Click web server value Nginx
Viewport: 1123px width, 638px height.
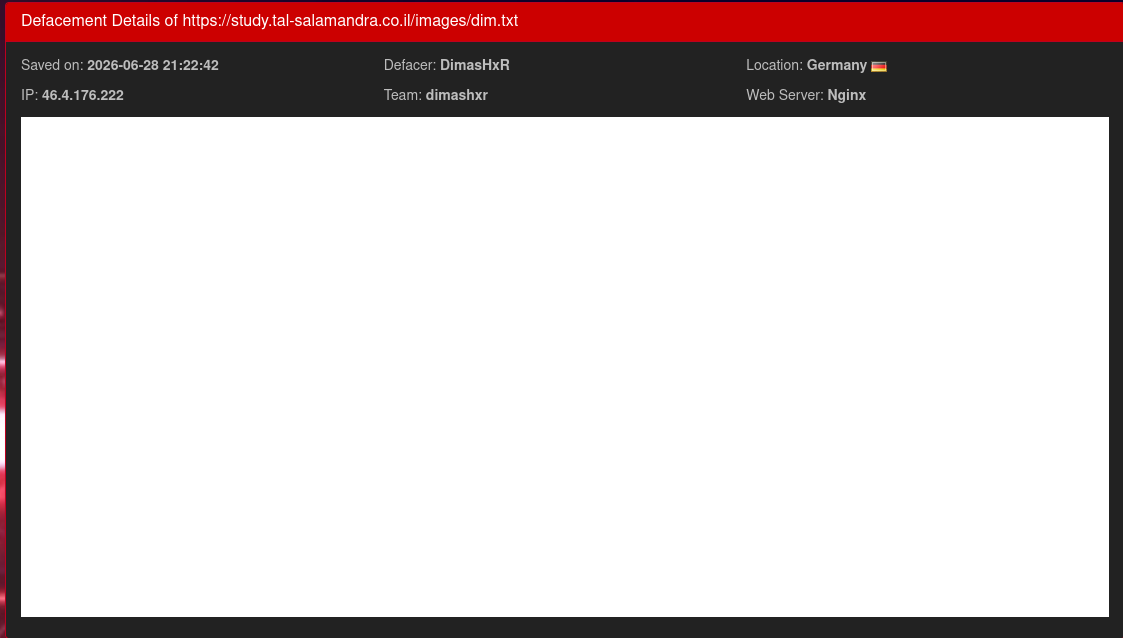847,95
